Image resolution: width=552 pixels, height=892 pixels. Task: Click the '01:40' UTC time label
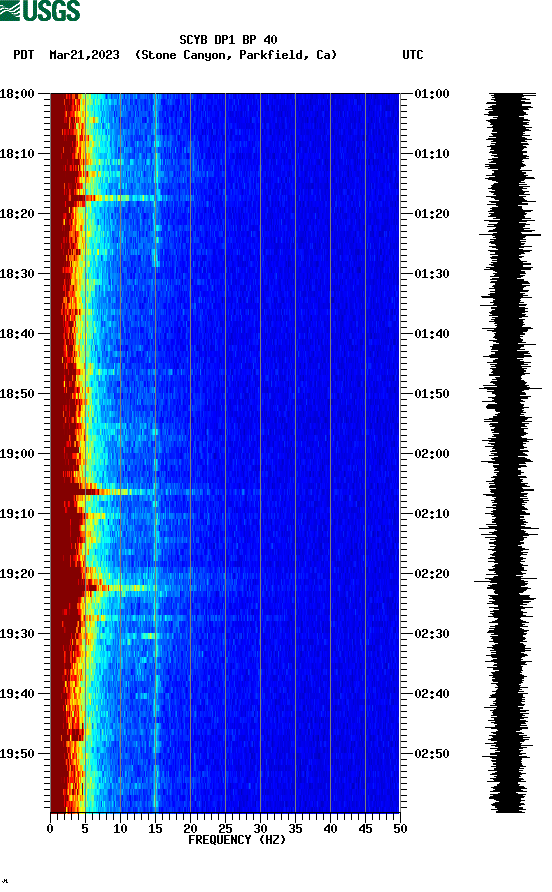click(432, 334)
